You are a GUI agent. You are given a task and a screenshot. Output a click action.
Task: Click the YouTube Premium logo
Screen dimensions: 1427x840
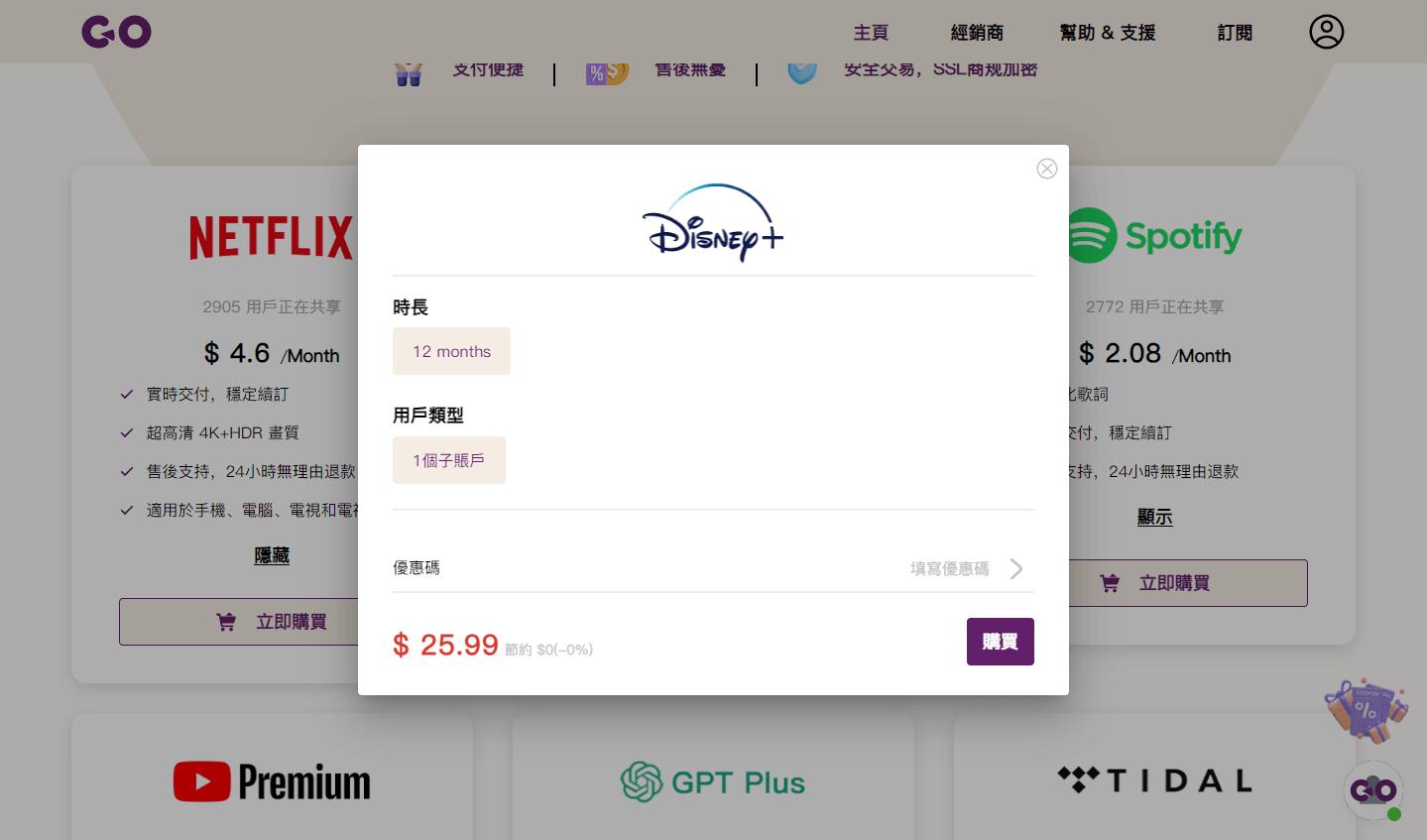[x=272, y=781]
